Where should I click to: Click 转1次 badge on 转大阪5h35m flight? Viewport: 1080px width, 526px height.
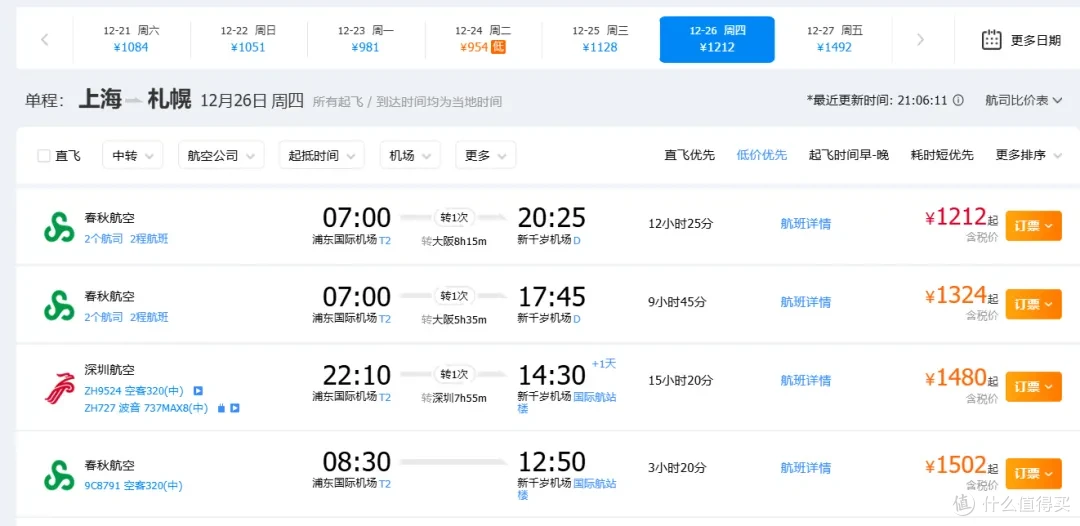[x=454, y=295]
